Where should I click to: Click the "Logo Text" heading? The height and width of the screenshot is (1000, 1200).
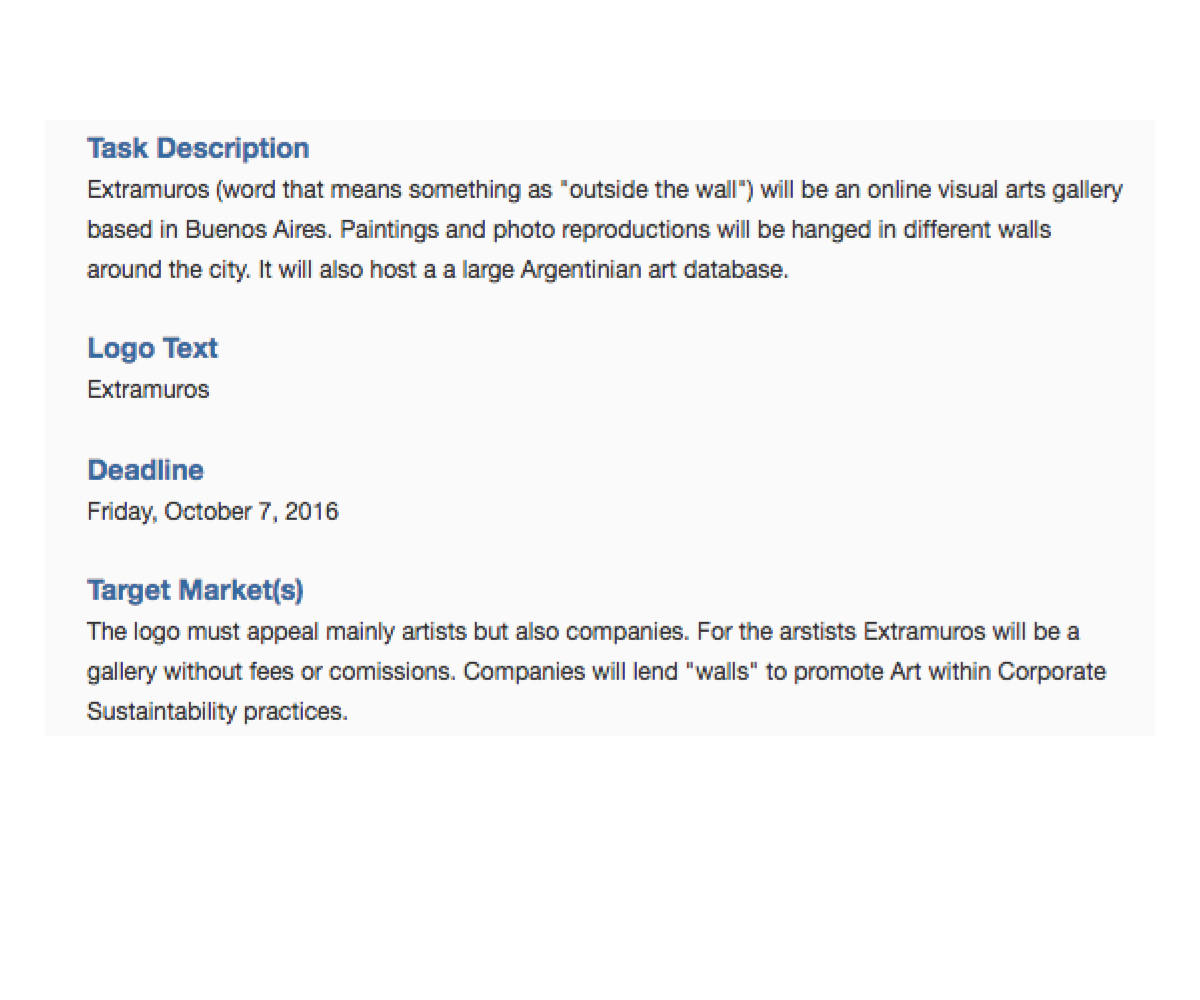tap(152, 348)
